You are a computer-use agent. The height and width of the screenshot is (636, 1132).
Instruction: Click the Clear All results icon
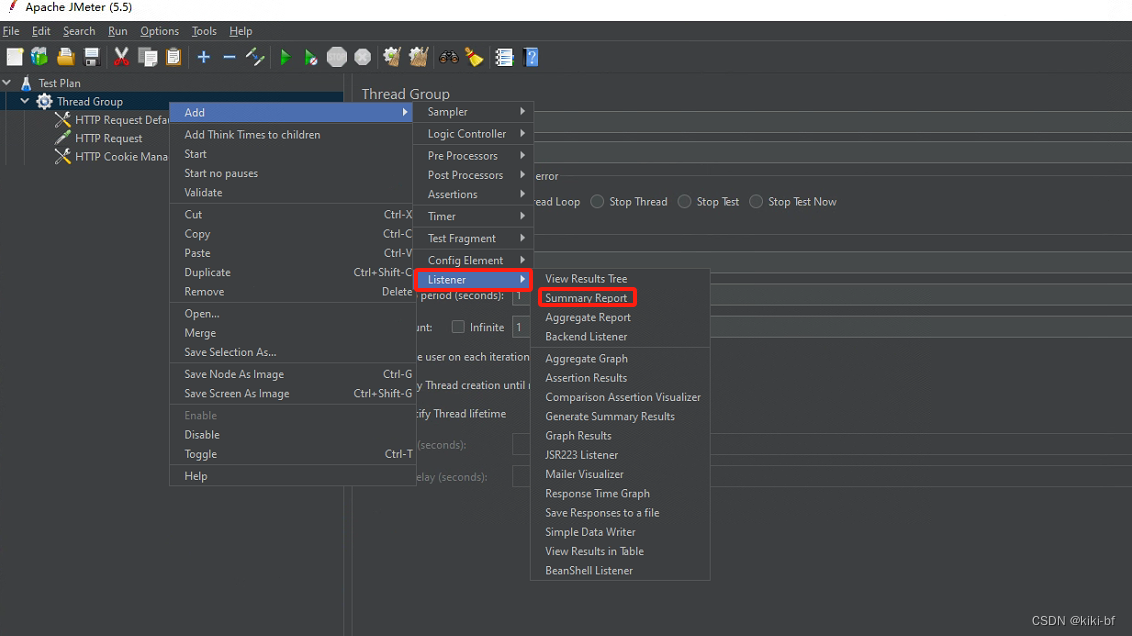click(419, 57)
